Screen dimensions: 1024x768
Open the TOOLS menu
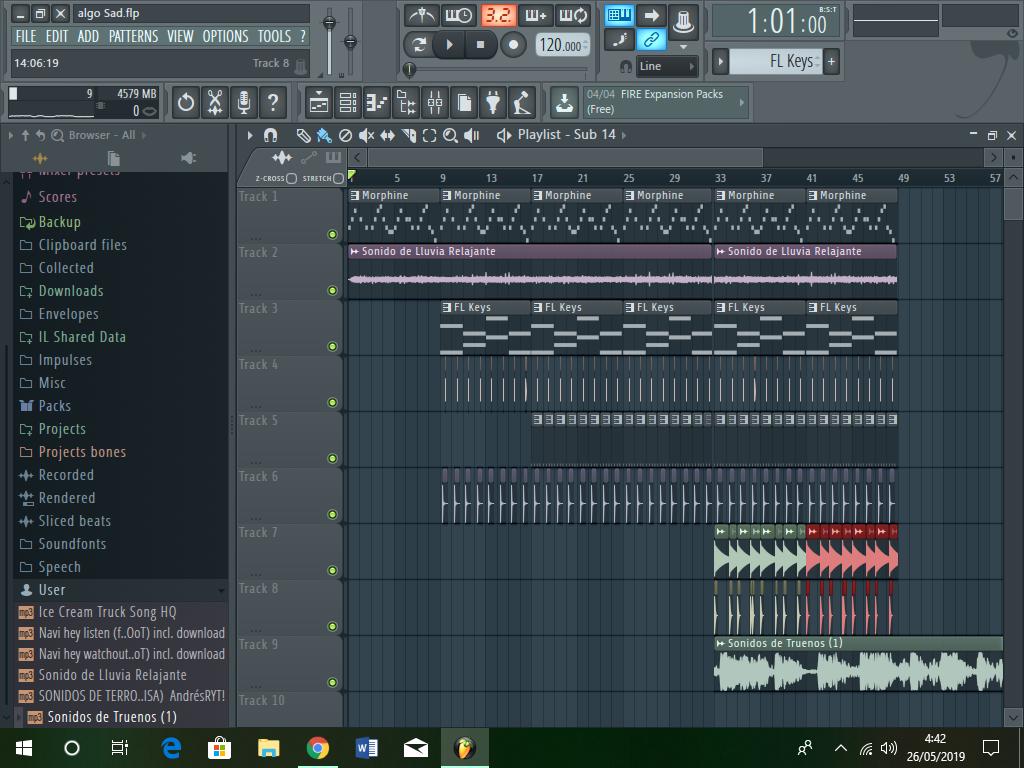point(274,36)
